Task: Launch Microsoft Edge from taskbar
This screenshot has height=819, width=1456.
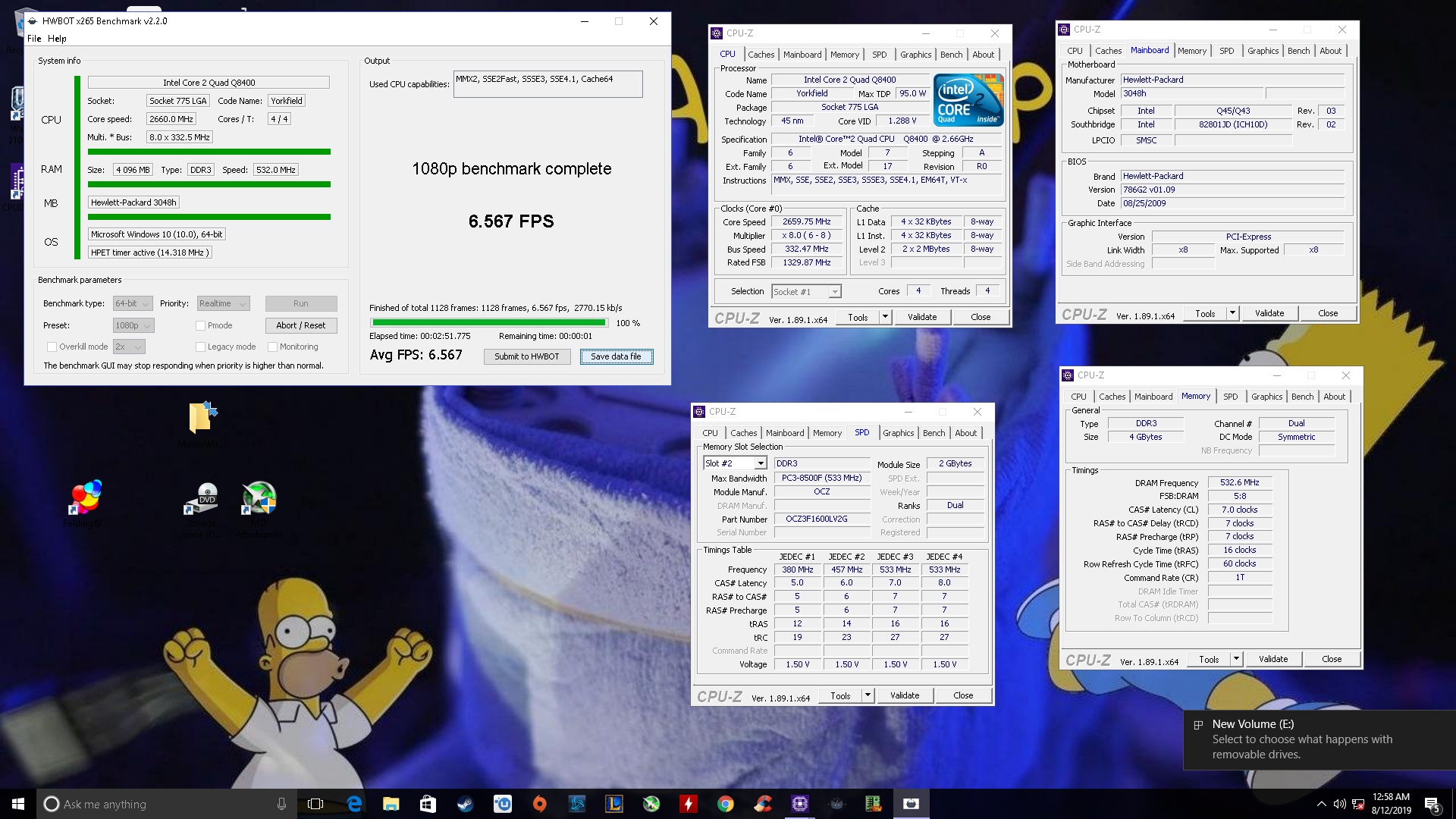Action: (x=354, y=804)
